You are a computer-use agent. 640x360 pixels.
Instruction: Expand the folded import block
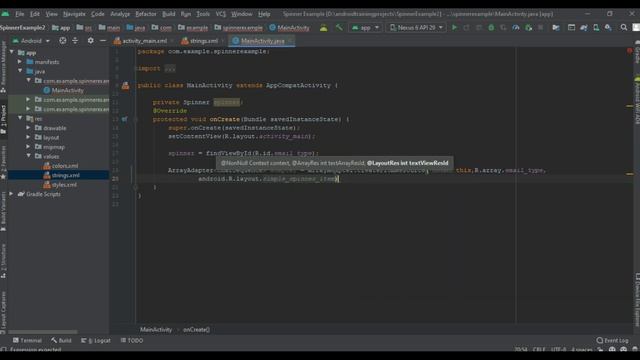[170, 69]
